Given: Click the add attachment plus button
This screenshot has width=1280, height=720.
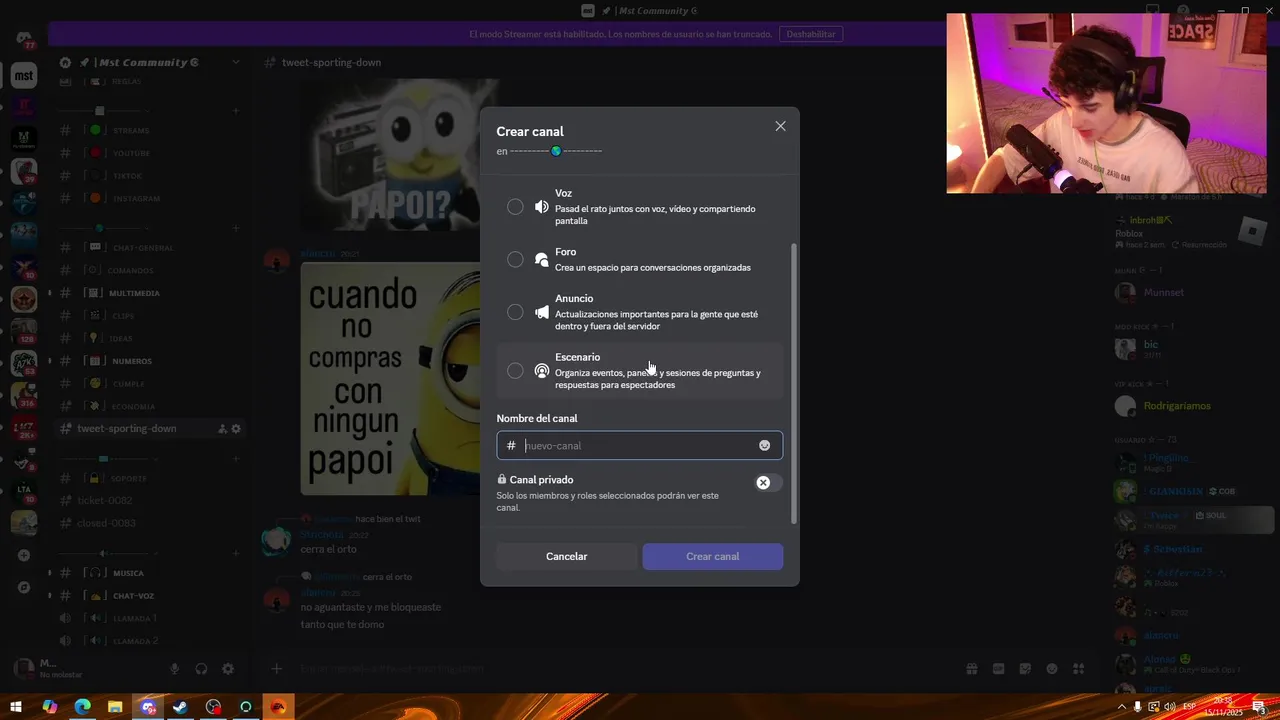Looking at the screenshot, I should pyautogui.click(x=277, y=668).
